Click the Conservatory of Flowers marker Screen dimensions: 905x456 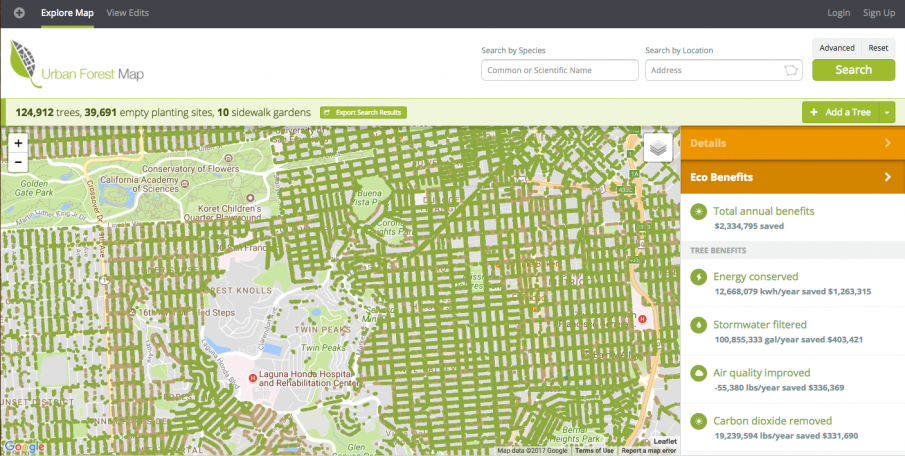point(229,159)
